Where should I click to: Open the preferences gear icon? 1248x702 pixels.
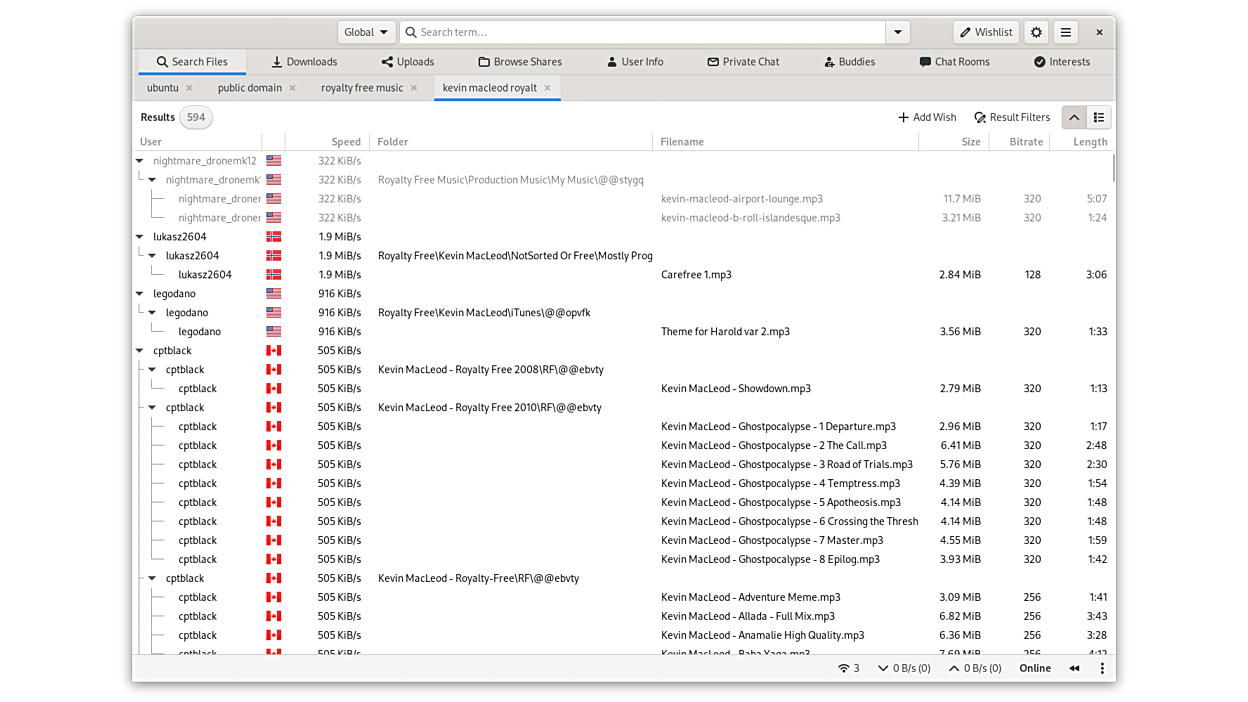[x=1036, y=32]
